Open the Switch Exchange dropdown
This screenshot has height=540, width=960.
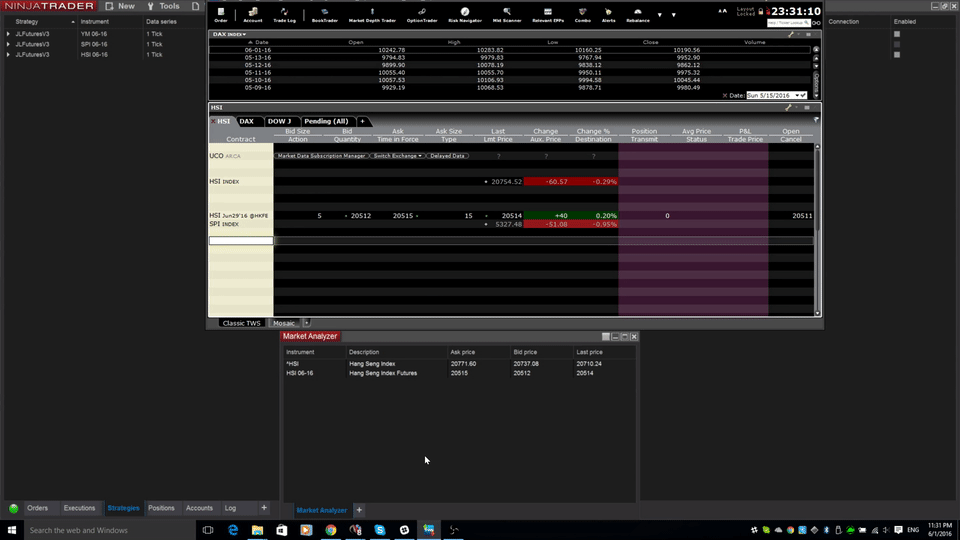pos(398,156)
